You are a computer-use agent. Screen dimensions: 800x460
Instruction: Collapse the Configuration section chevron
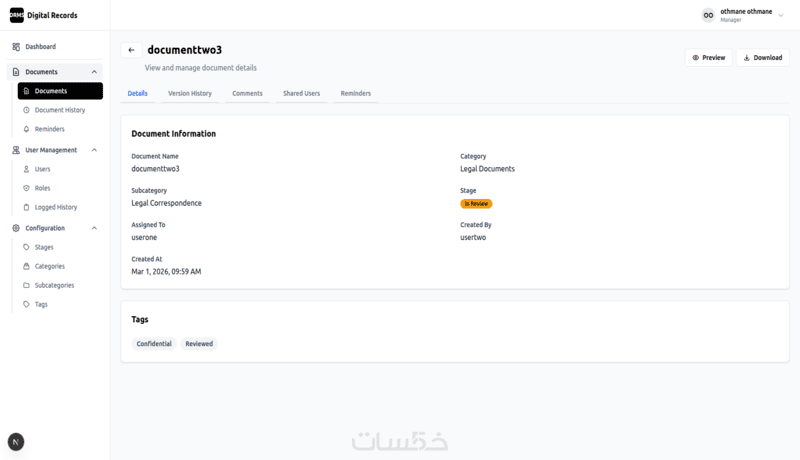tap(94, 228)
